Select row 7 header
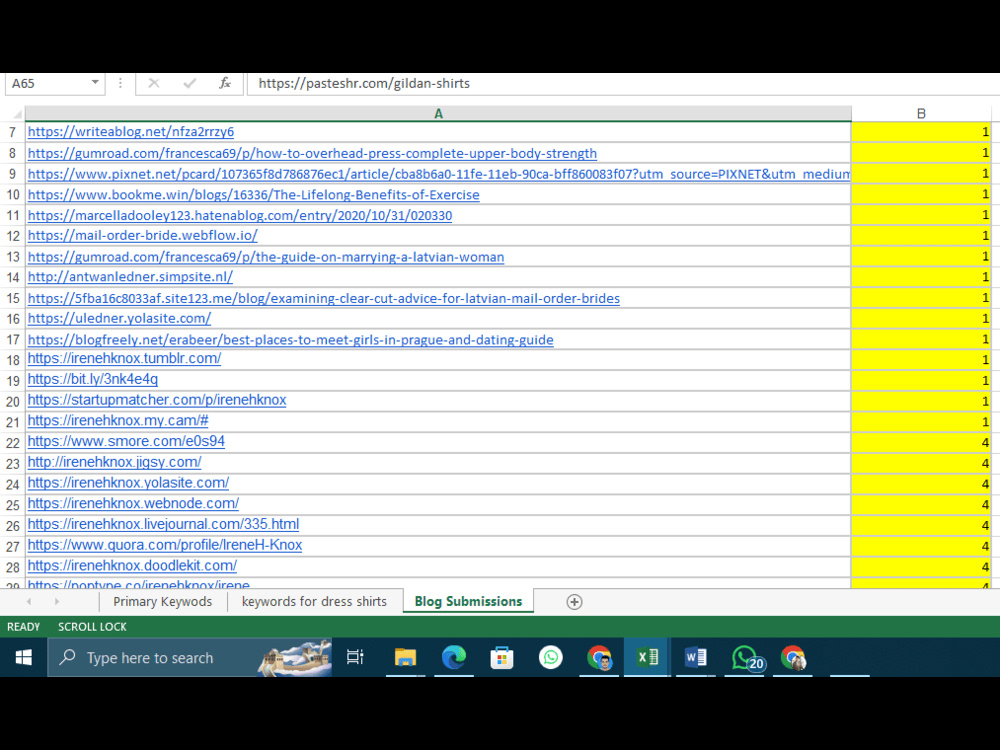Viewport: 1000px width, 750px height. click(x=12, y=132)
